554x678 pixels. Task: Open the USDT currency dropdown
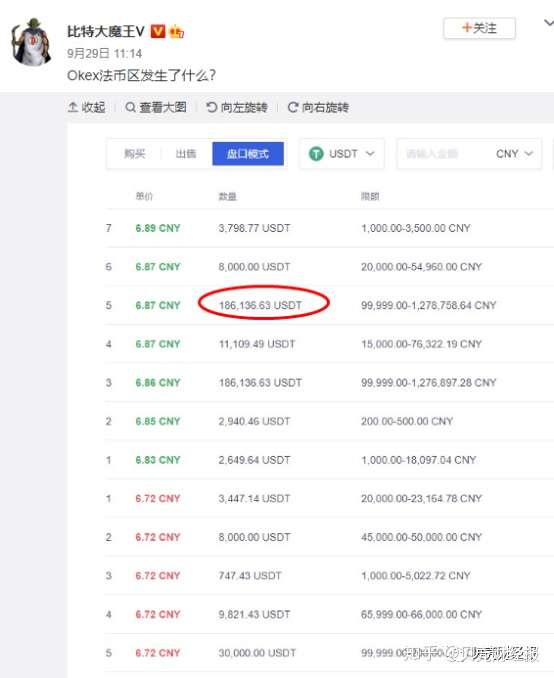342,154
